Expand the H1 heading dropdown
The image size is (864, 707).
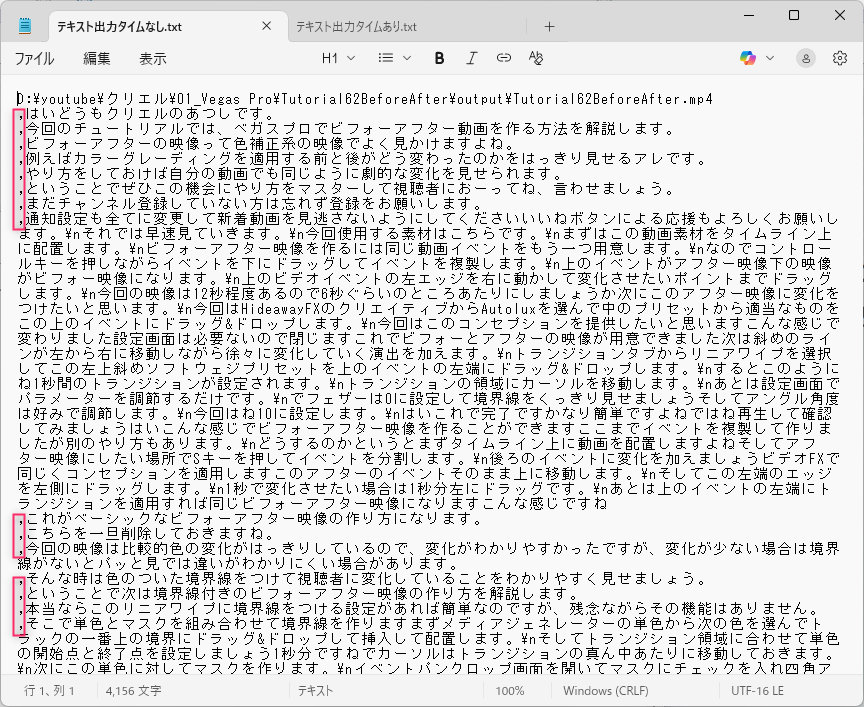pyautogui.click(x=338, y=58)
